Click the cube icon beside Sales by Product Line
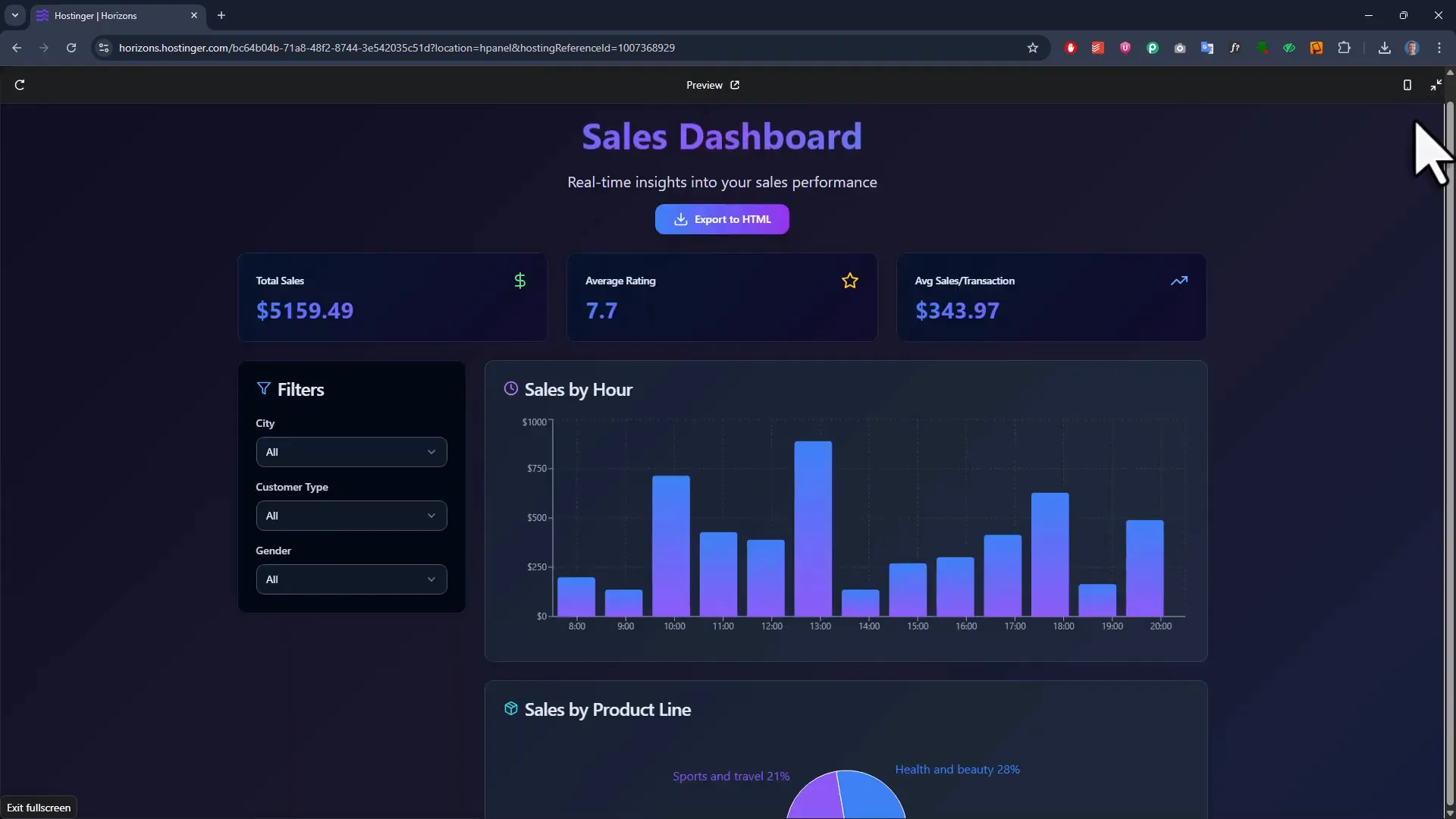 tap(510, 709)
